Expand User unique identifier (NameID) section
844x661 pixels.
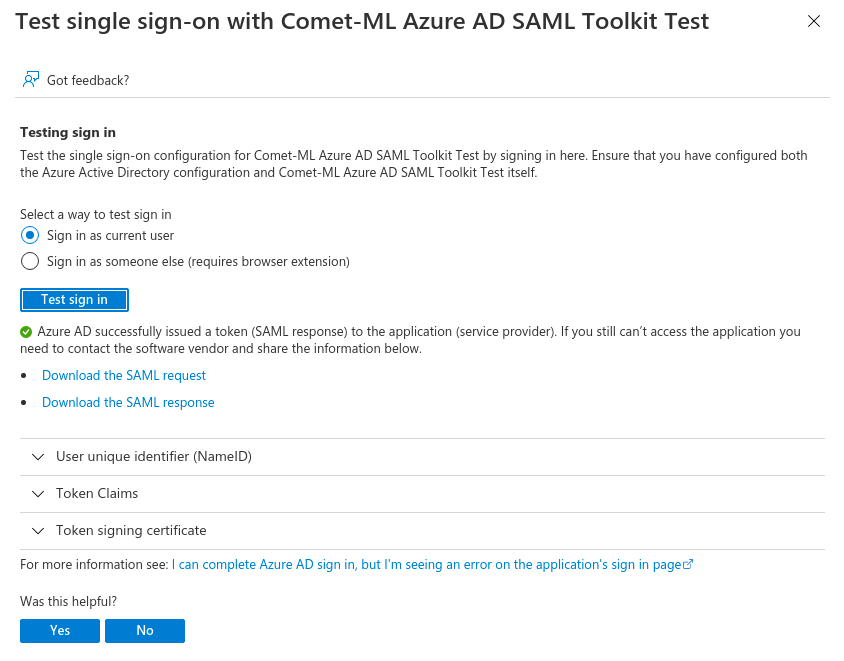422,457
